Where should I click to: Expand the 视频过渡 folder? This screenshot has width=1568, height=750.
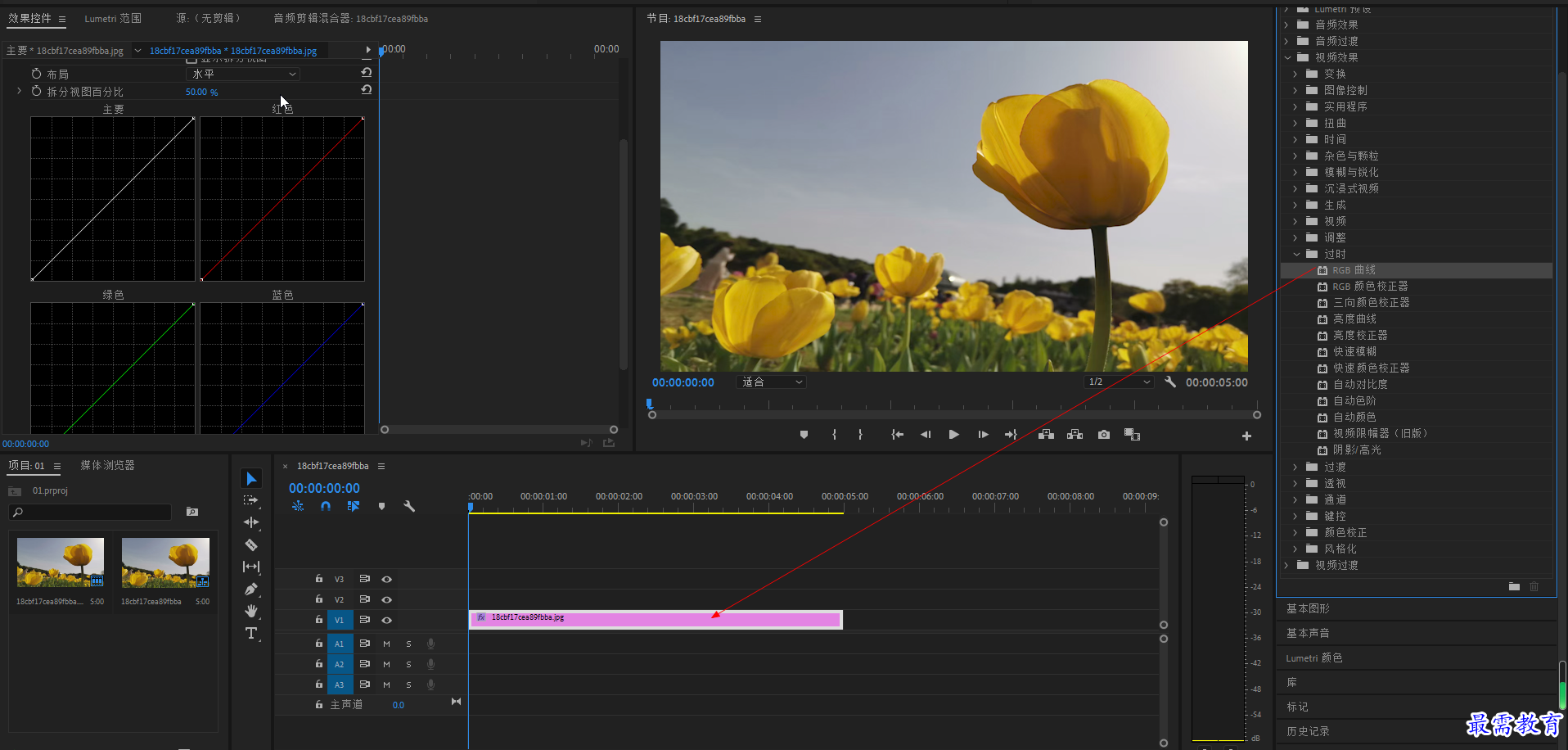coord(1287,565)
